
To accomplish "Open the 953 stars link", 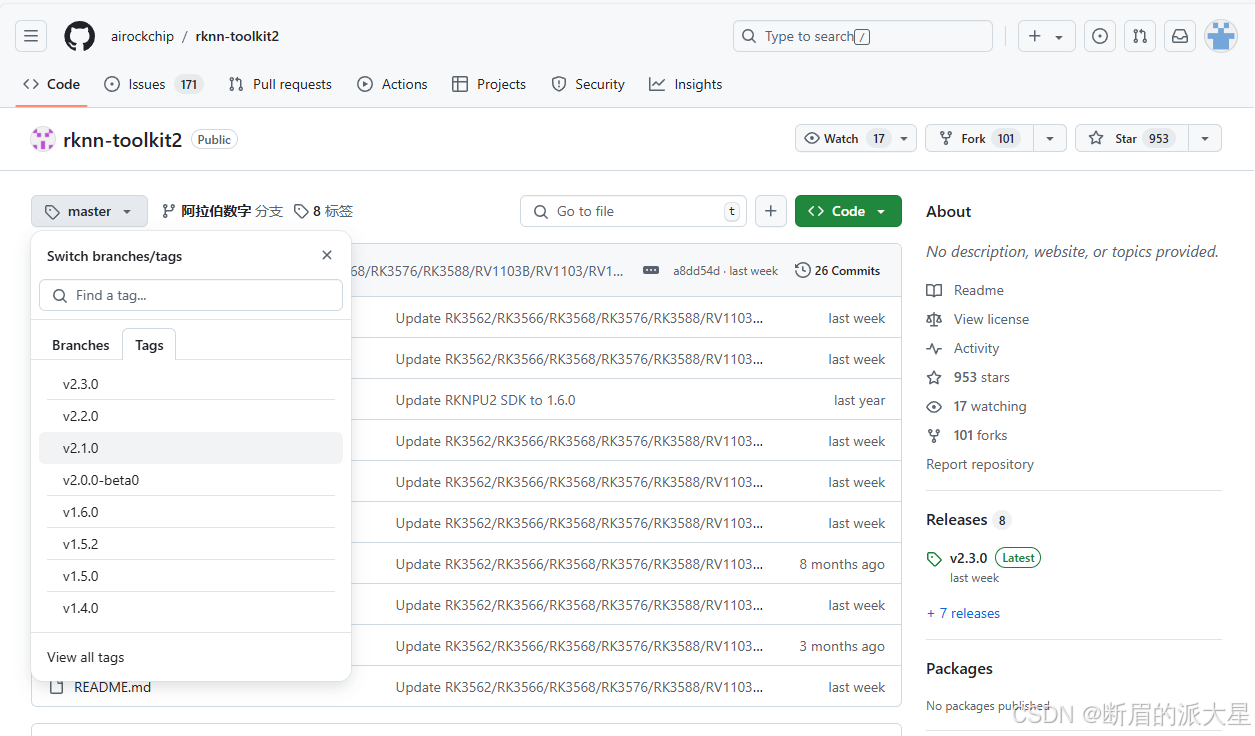I will [968, 377].
